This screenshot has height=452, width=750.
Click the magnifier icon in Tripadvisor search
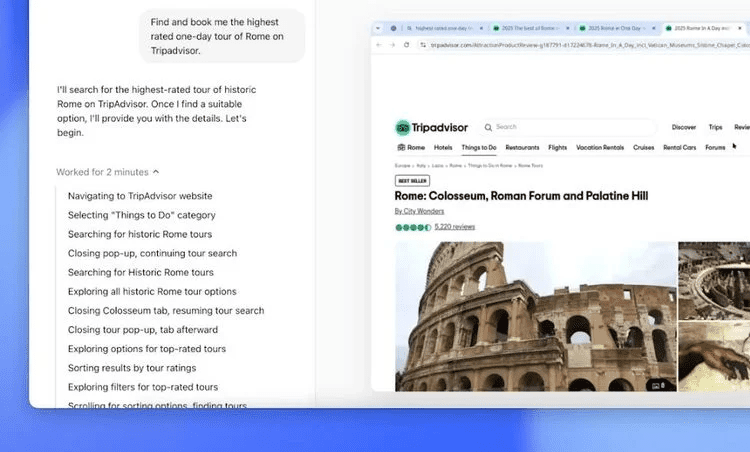(x=488, y=128)
